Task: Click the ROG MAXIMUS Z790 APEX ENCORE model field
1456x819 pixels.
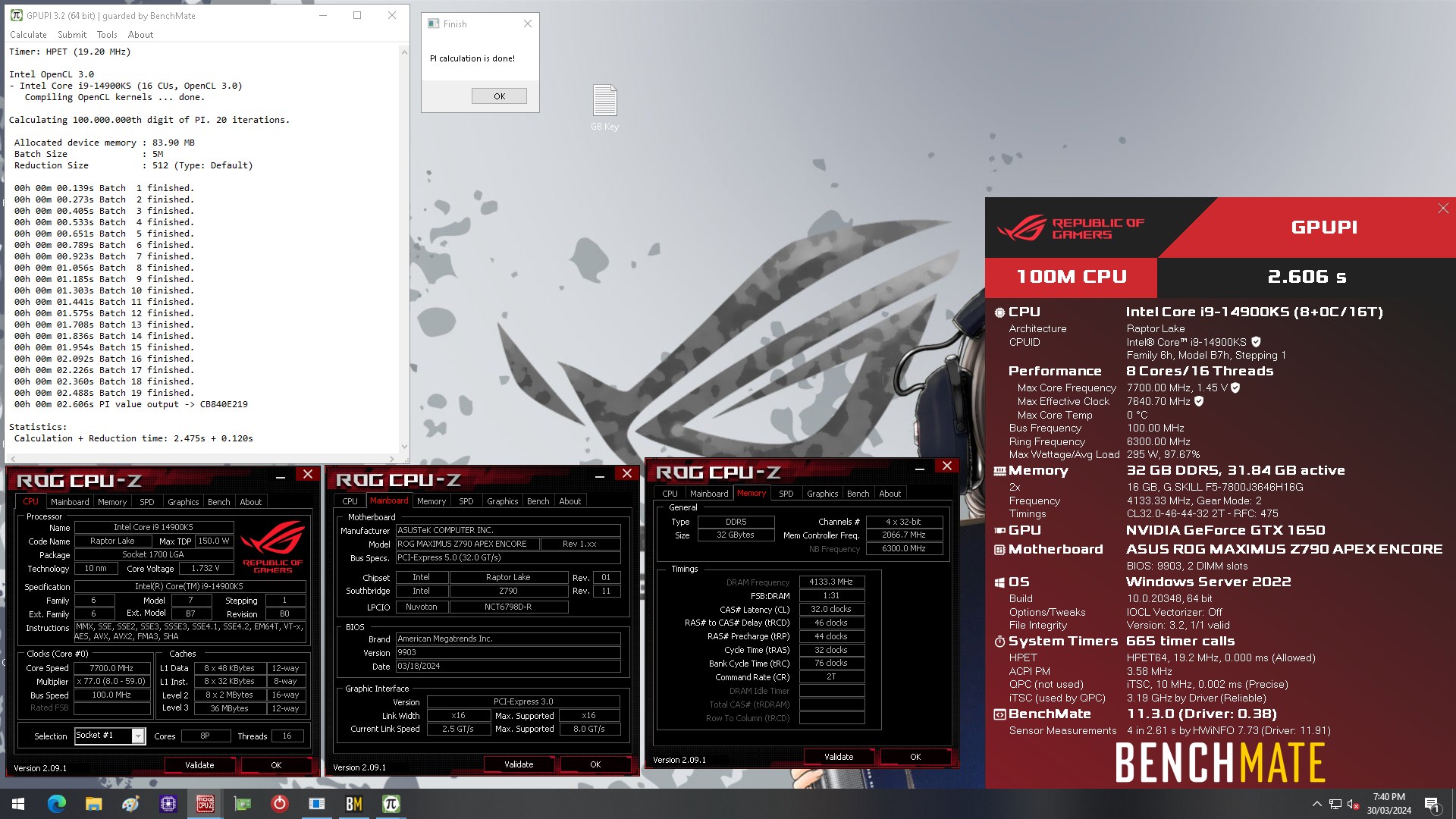Action: tap(467, 544)
